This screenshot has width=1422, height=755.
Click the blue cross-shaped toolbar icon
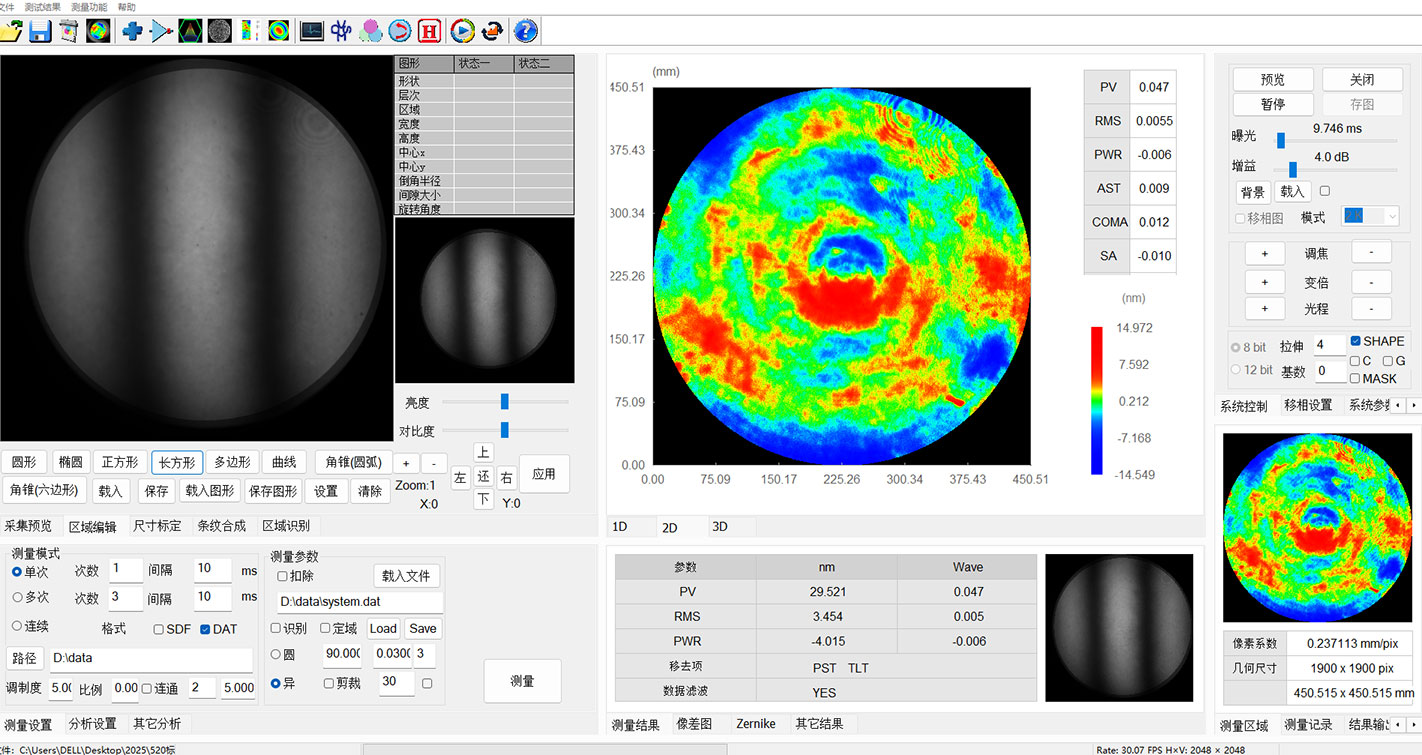pos(132,31)
